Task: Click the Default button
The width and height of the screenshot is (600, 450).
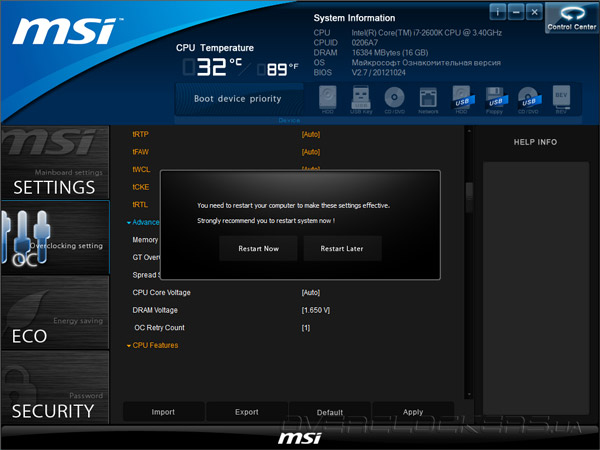Action: click(x=330, y=412)
